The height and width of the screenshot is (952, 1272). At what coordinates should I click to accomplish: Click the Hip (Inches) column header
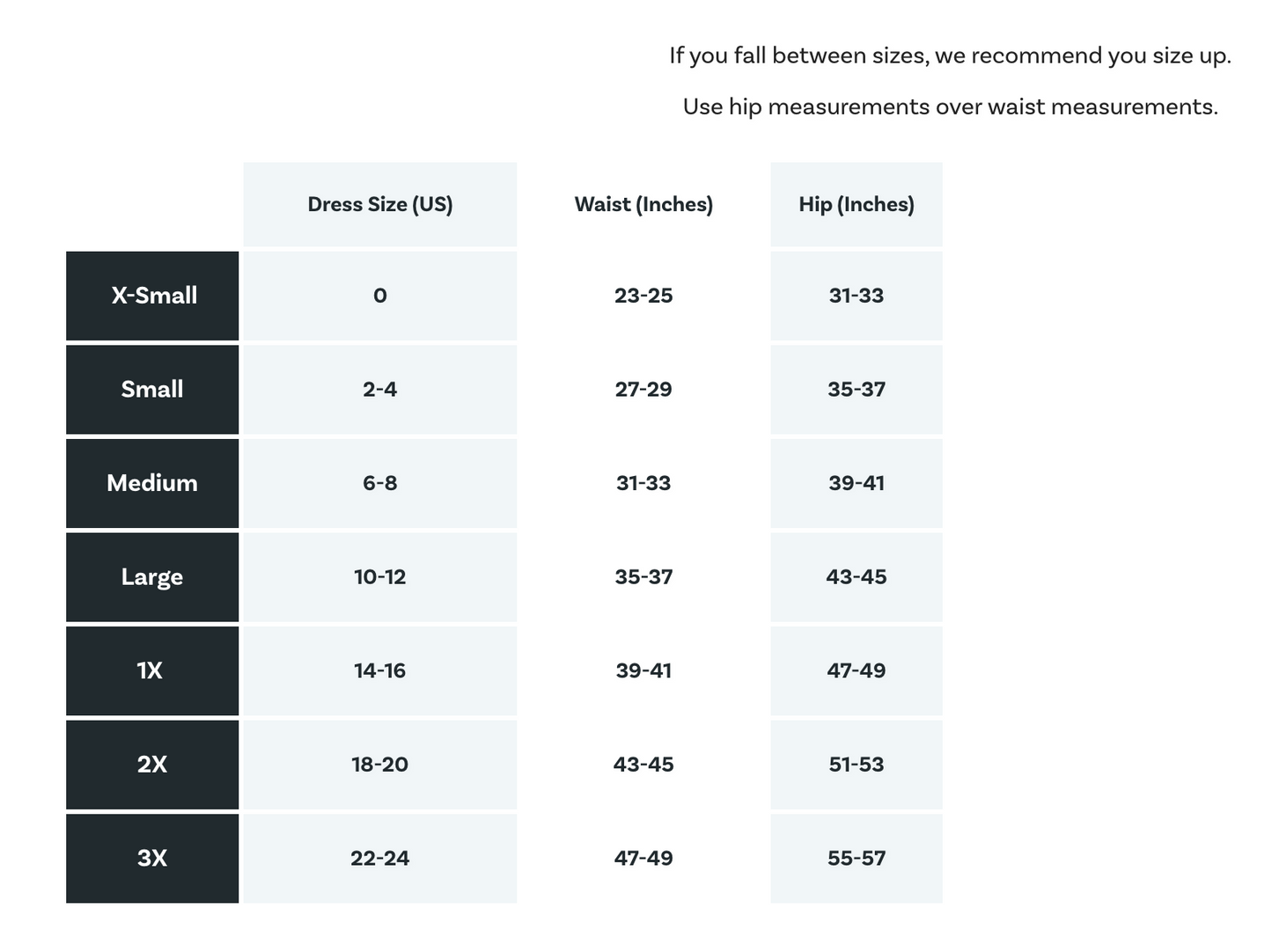[856, 204]
